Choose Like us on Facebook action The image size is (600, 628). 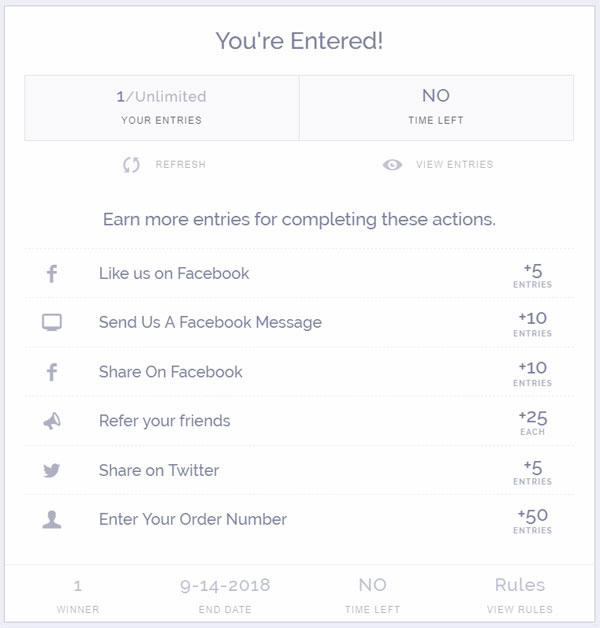pyautogui.click(x=300, y=274)
